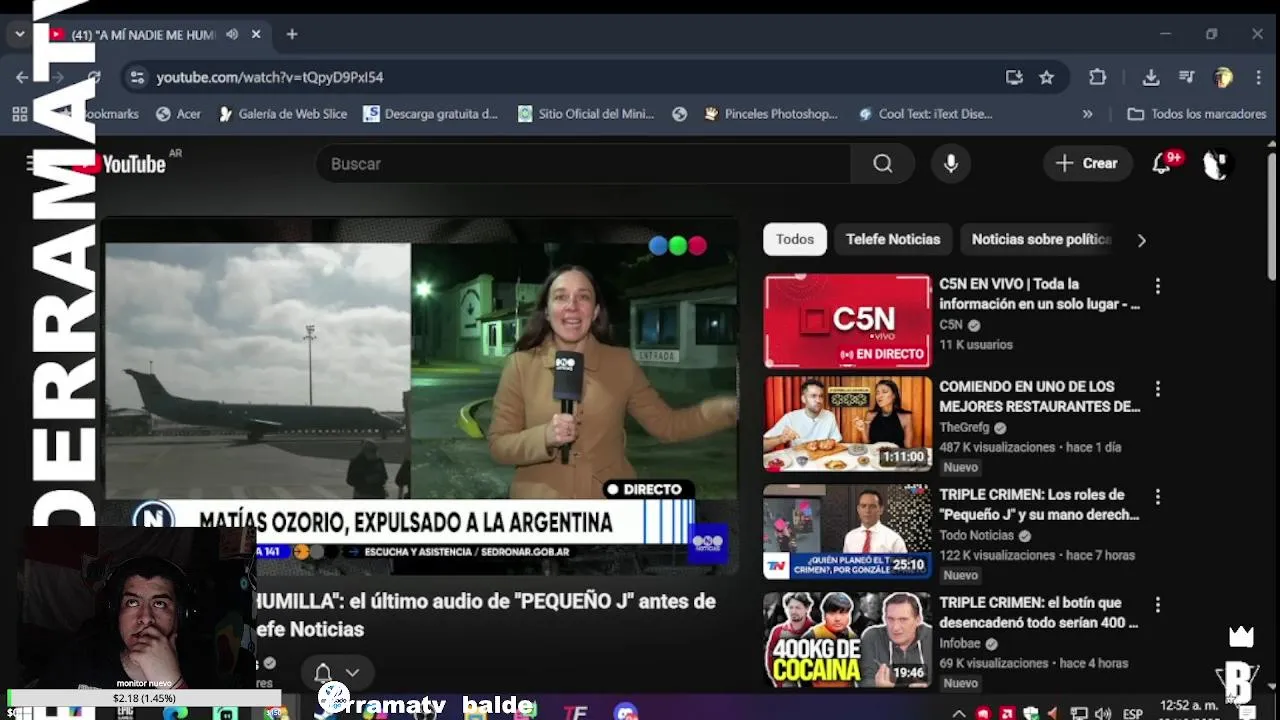
Task: Open options for Todo Noticias triple crimen video
Action: [x=1157, y=496]
